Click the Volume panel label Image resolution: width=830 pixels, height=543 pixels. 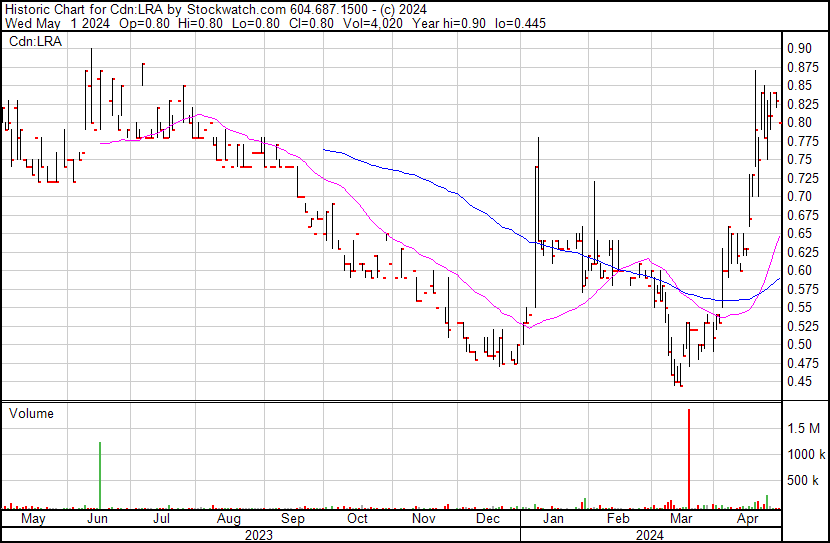[x=31, y=413]
